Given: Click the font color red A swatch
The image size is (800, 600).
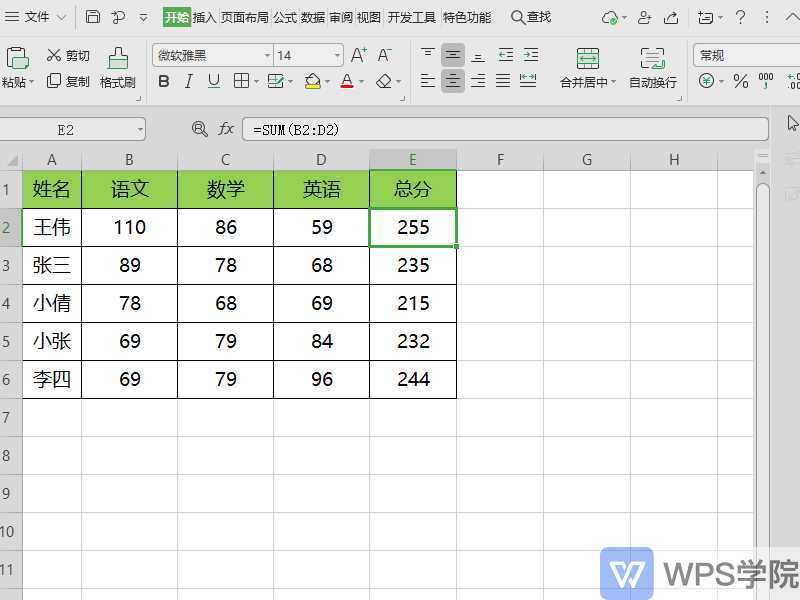Looking at the screenshot, I should click(346, 81).
